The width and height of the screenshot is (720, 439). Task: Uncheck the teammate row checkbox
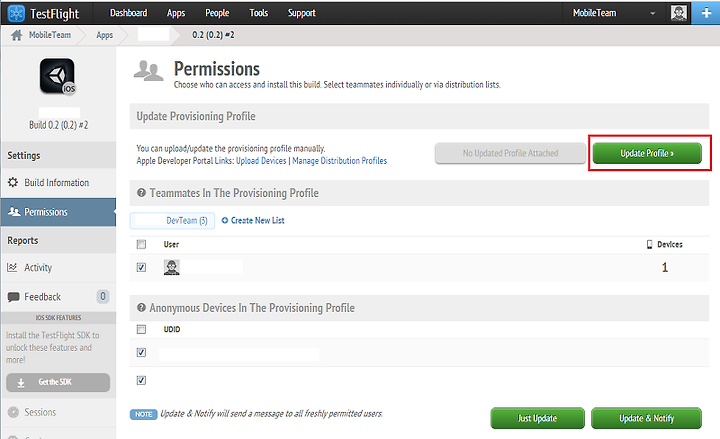[x=141, y=267]
